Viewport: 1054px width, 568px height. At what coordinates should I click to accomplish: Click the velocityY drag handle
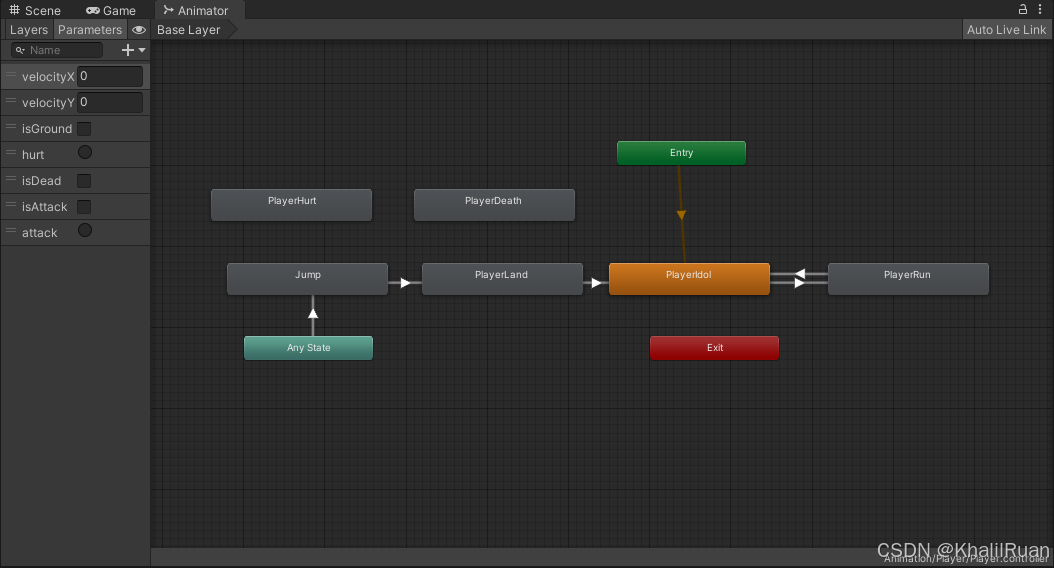coord(11,101)
